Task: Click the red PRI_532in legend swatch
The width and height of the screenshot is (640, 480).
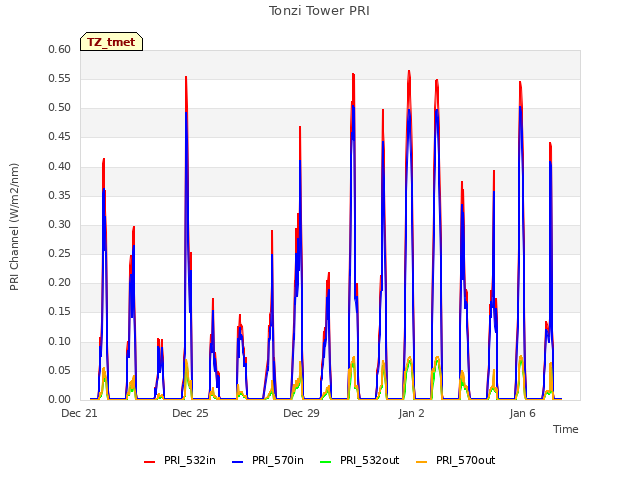Action: click(x=150, y=461)
